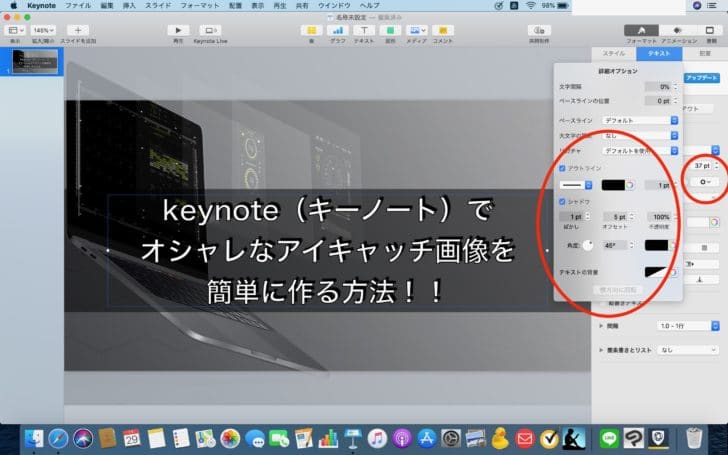Image resolution: width=728 pixels, height=455 pixels.
Task: Open the メディア media menu
Action: [x=416, y=30]
